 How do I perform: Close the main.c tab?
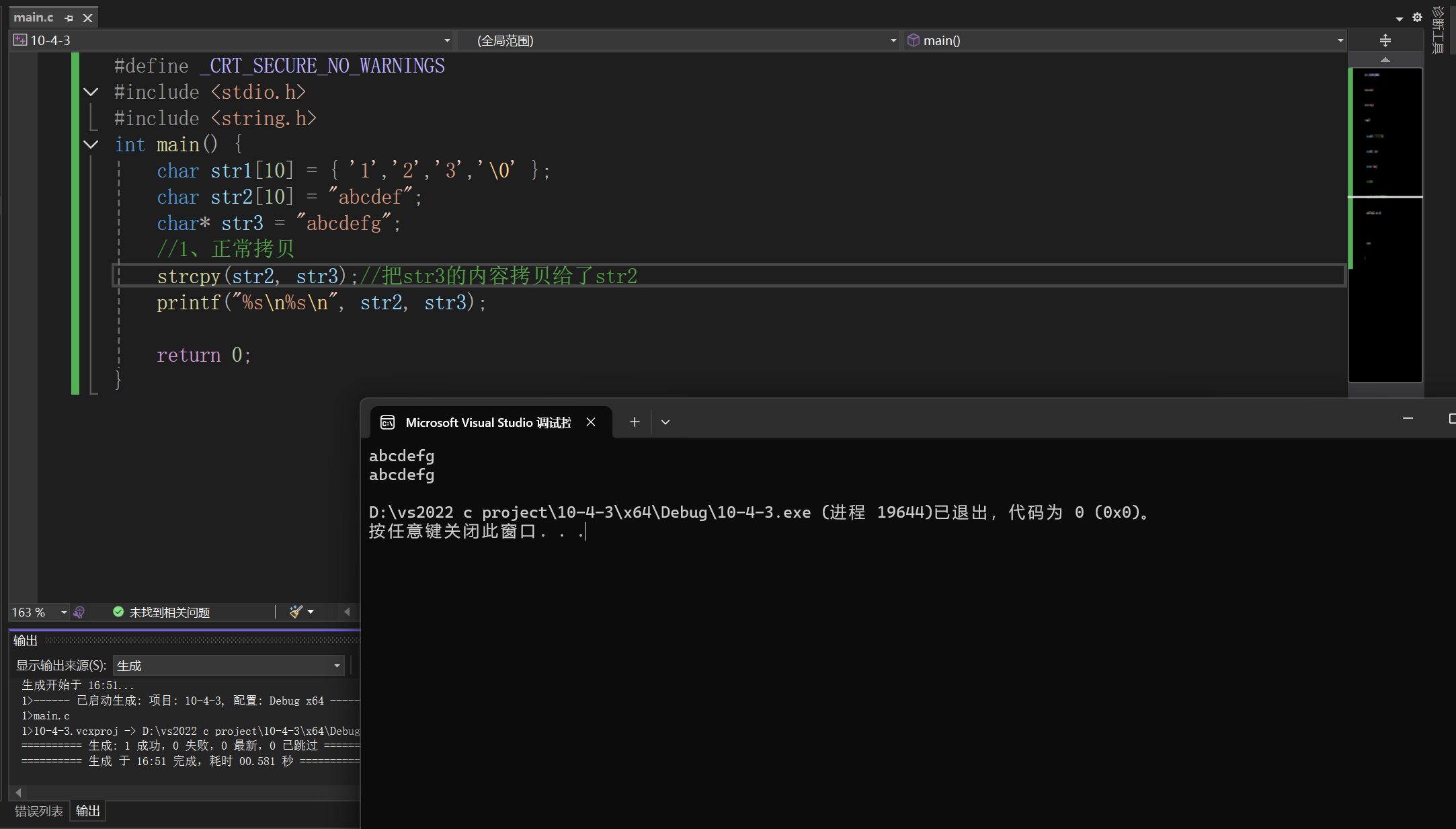pos(87,18)
